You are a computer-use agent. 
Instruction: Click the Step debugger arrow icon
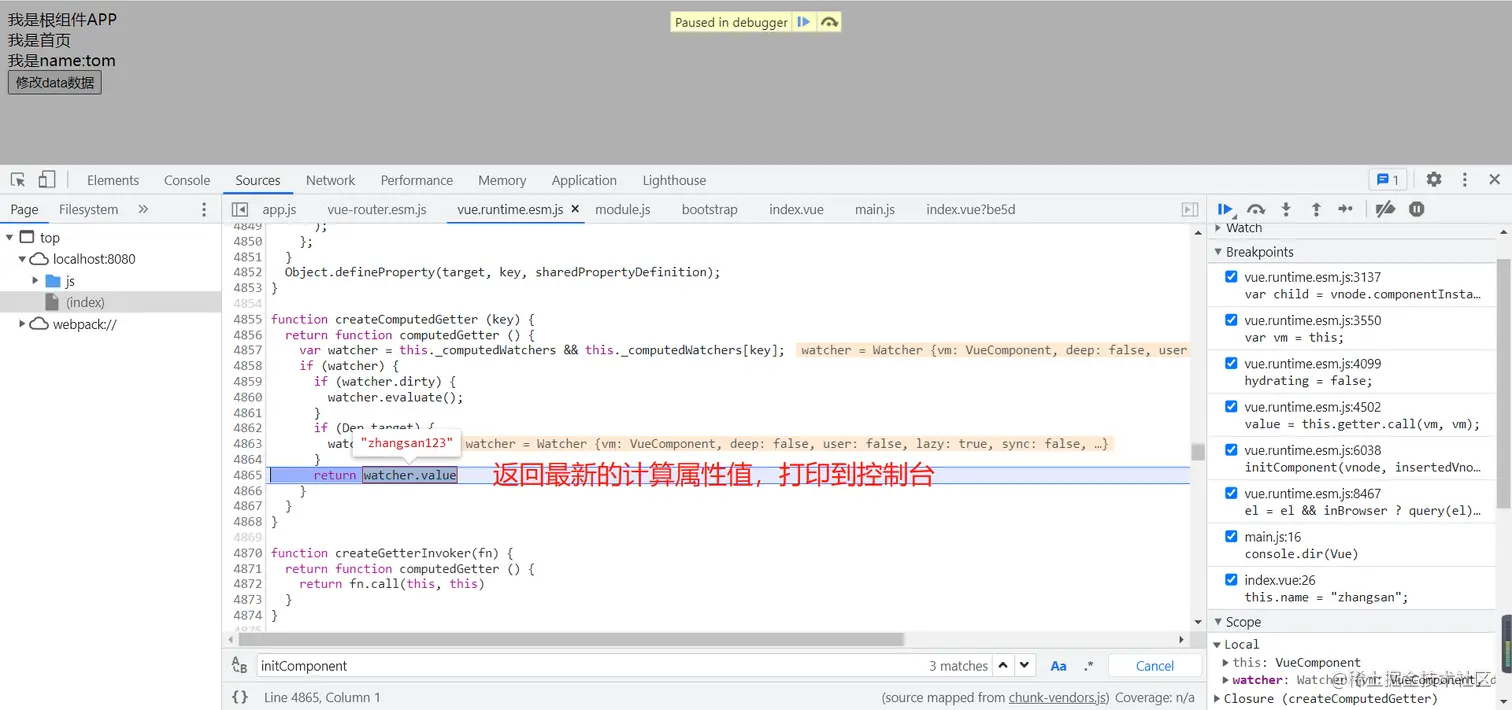click(1346, 209)
